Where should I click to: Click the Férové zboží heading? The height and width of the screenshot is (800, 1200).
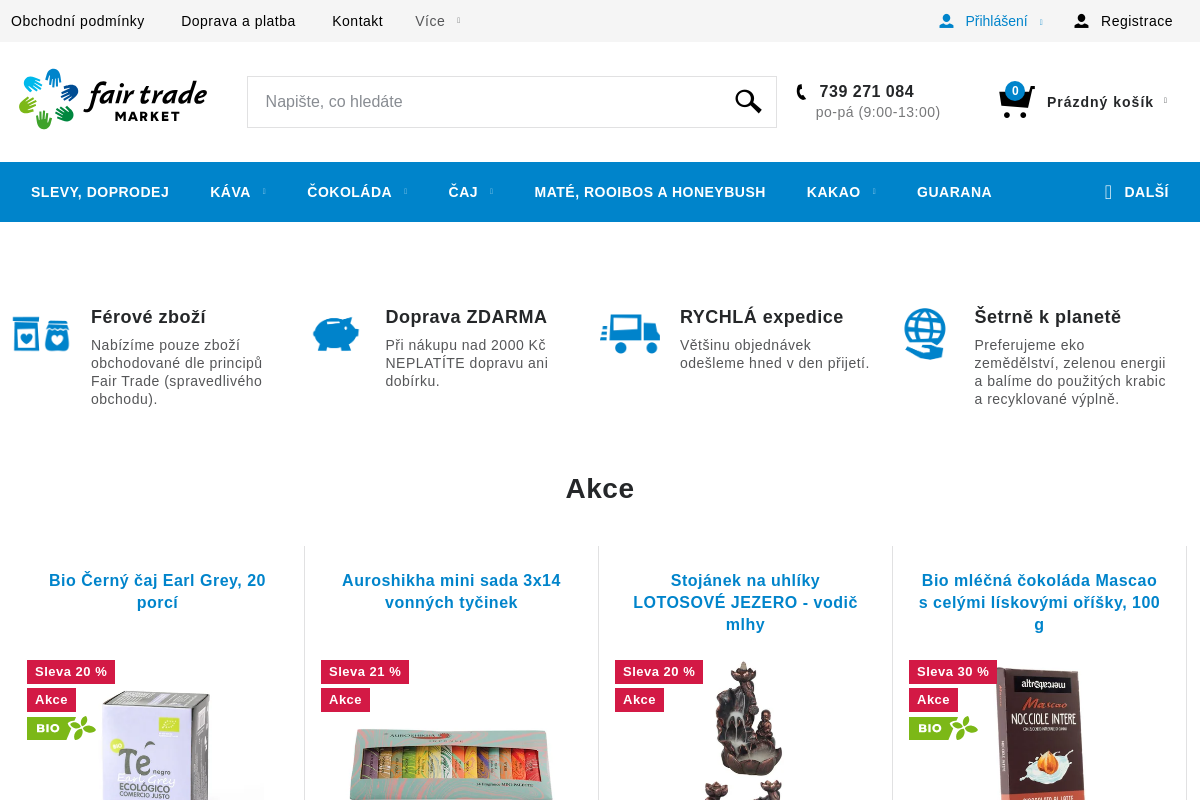pyautogui.click(x=148, y=317)
